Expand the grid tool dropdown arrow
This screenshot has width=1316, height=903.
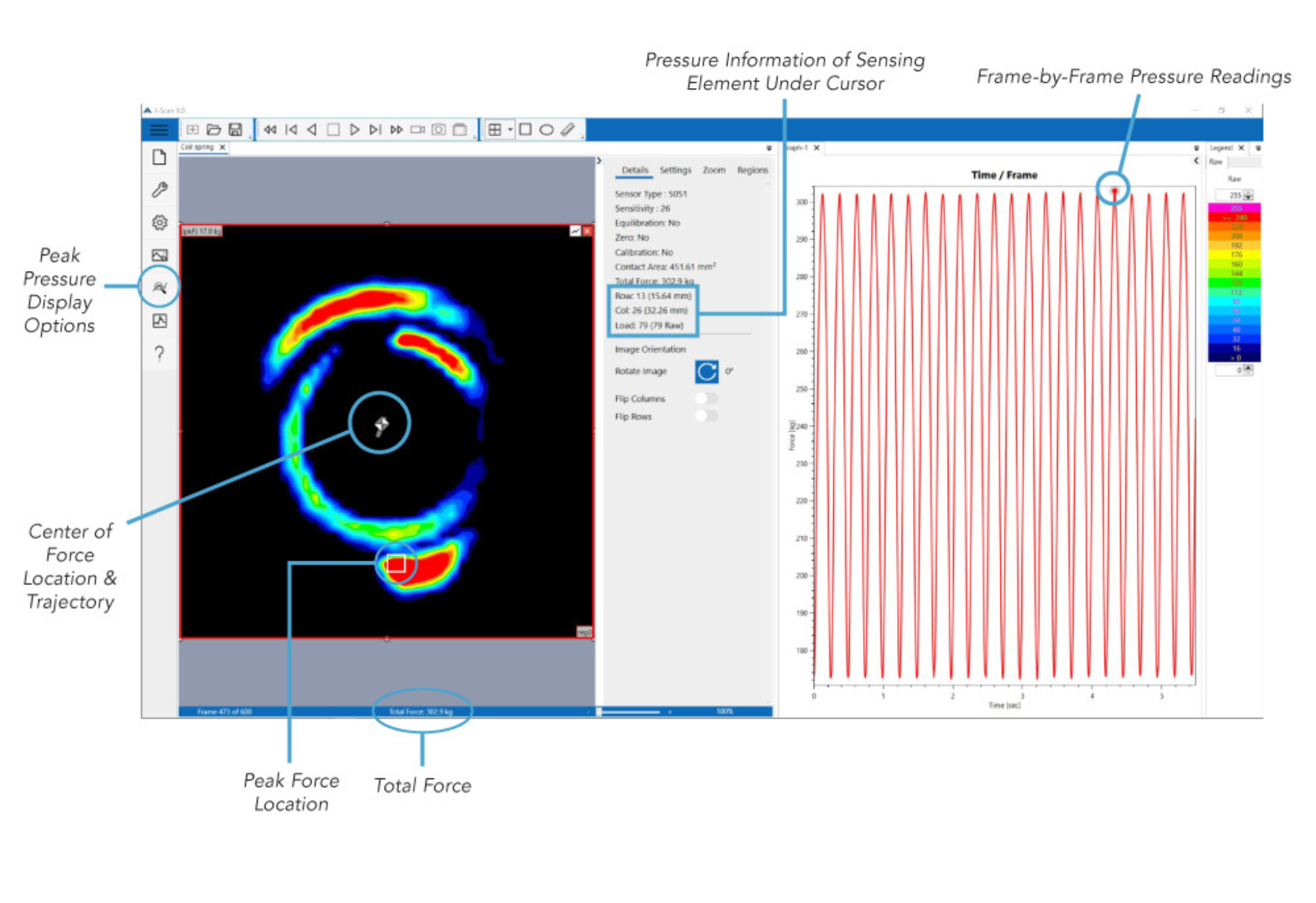[x=510, y=130]
